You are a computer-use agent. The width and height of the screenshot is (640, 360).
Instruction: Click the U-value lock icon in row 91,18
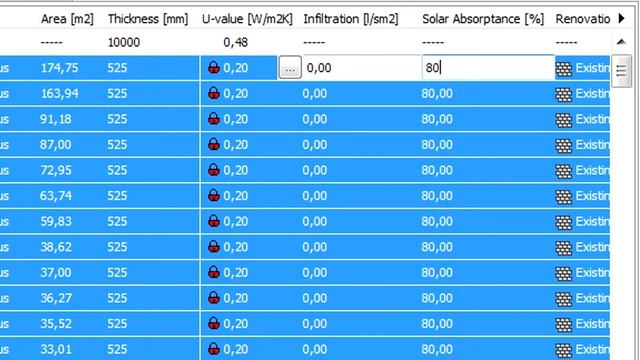214,119
